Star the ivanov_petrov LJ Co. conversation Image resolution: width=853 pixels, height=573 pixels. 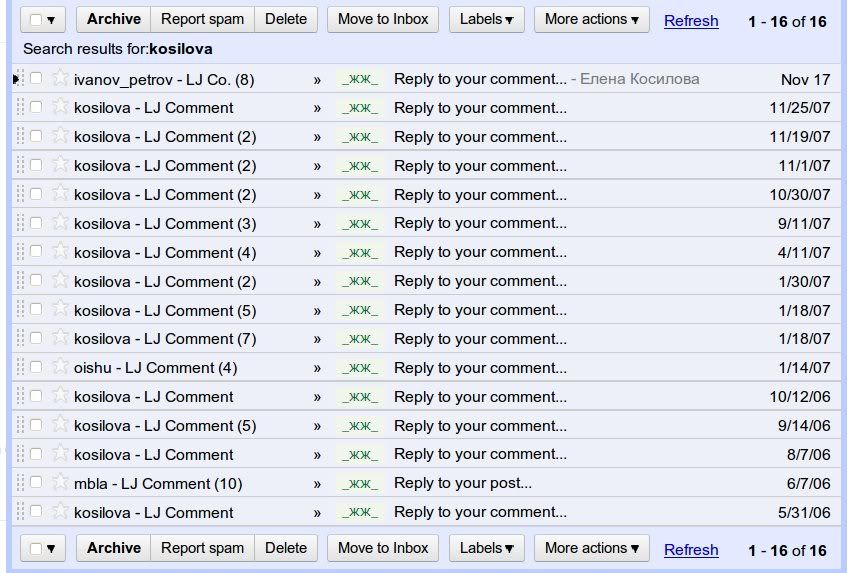point(60,78)
